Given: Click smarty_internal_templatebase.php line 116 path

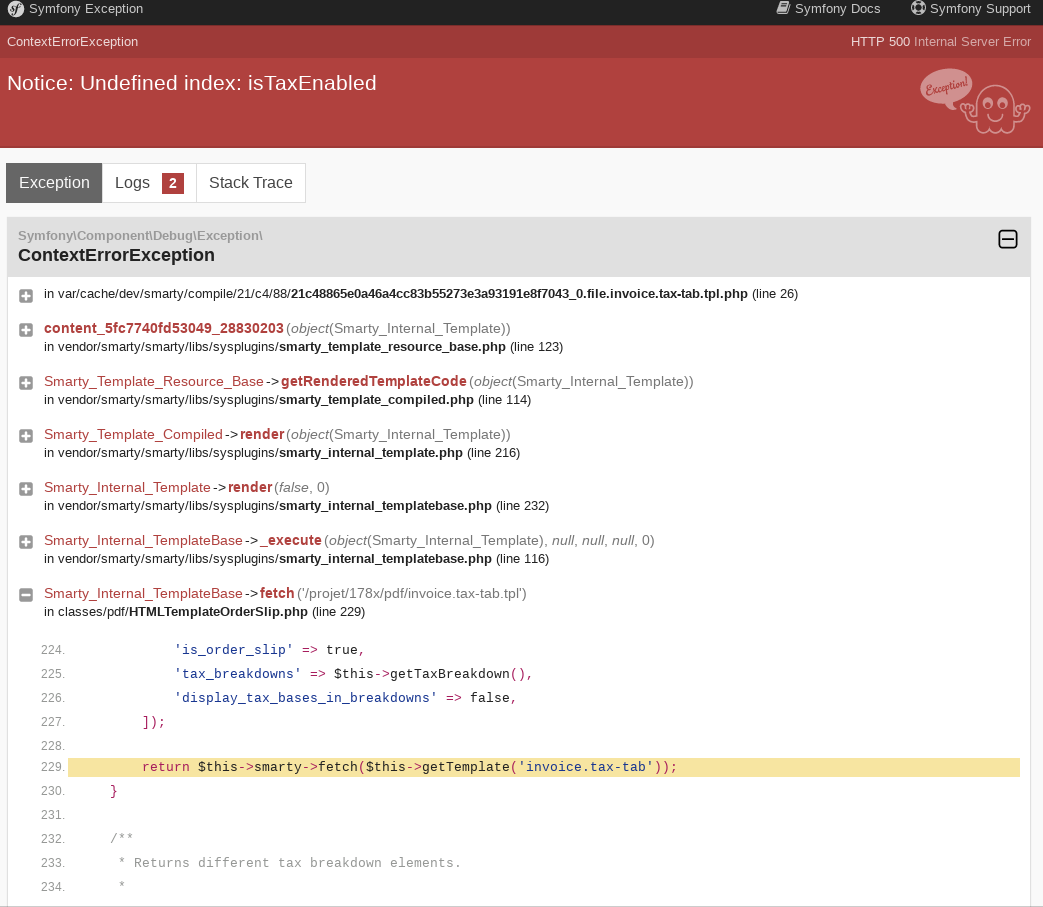Looking at the screenshot, I should [275, 559].
